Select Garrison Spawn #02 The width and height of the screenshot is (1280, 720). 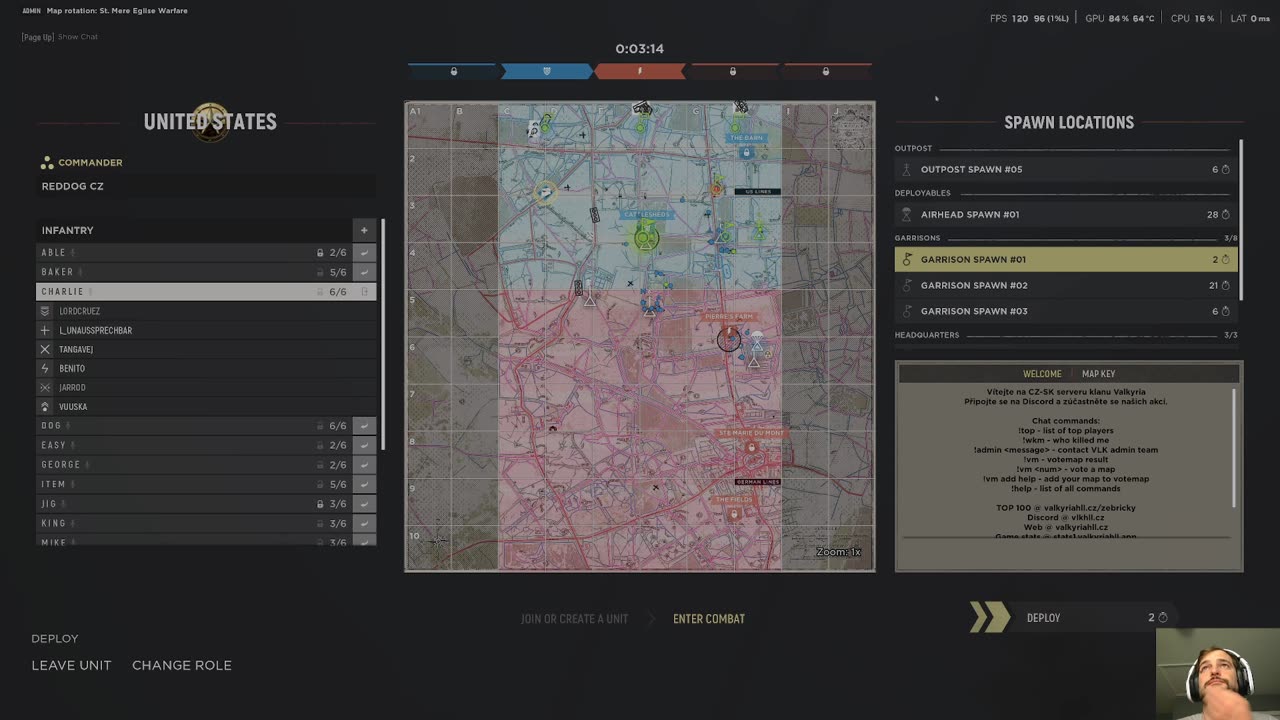pyautogui.click(x=1066, y=285)
